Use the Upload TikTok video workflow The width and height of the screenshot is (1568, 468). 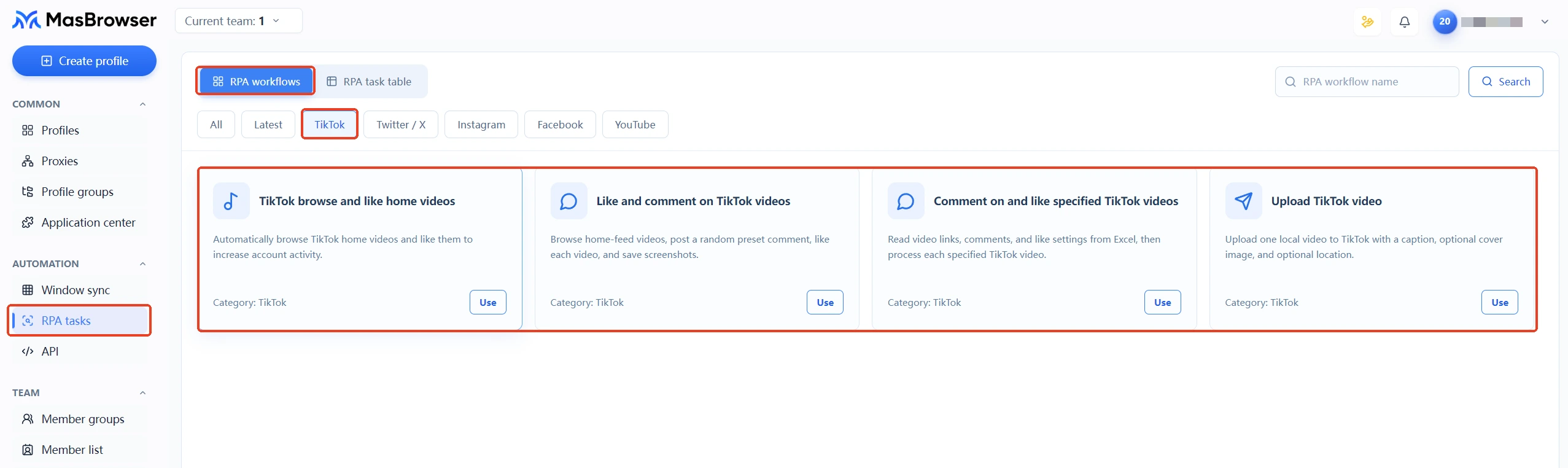click(x=1500, y=302)
